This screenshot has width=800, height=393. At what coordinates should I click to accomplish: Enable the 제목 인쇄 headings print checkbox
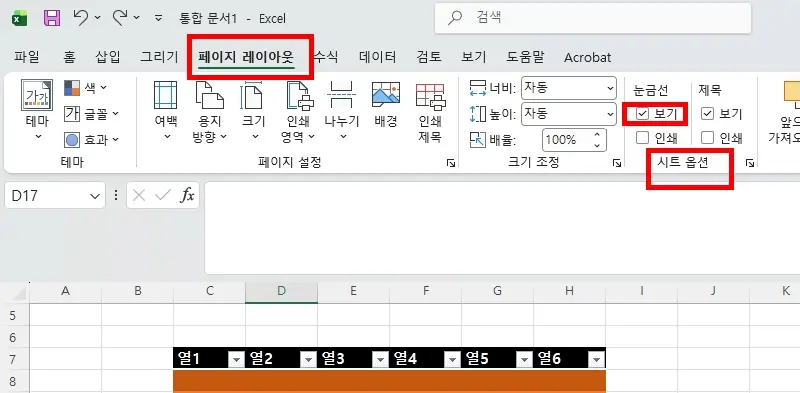[707, 138]
